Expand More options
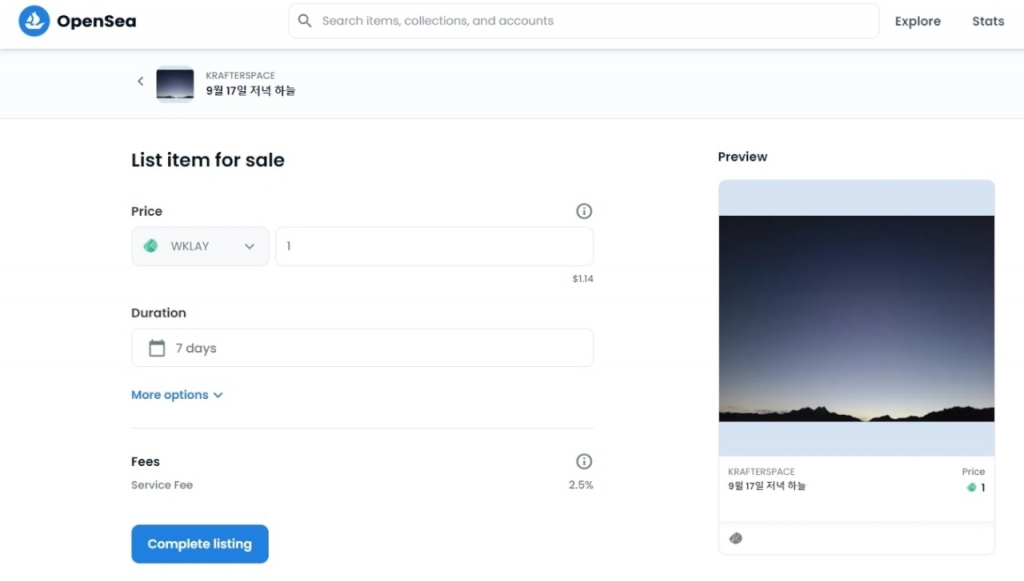This screenshot has height=582, width=1024. pyautogui.click(x=177, y=395)
